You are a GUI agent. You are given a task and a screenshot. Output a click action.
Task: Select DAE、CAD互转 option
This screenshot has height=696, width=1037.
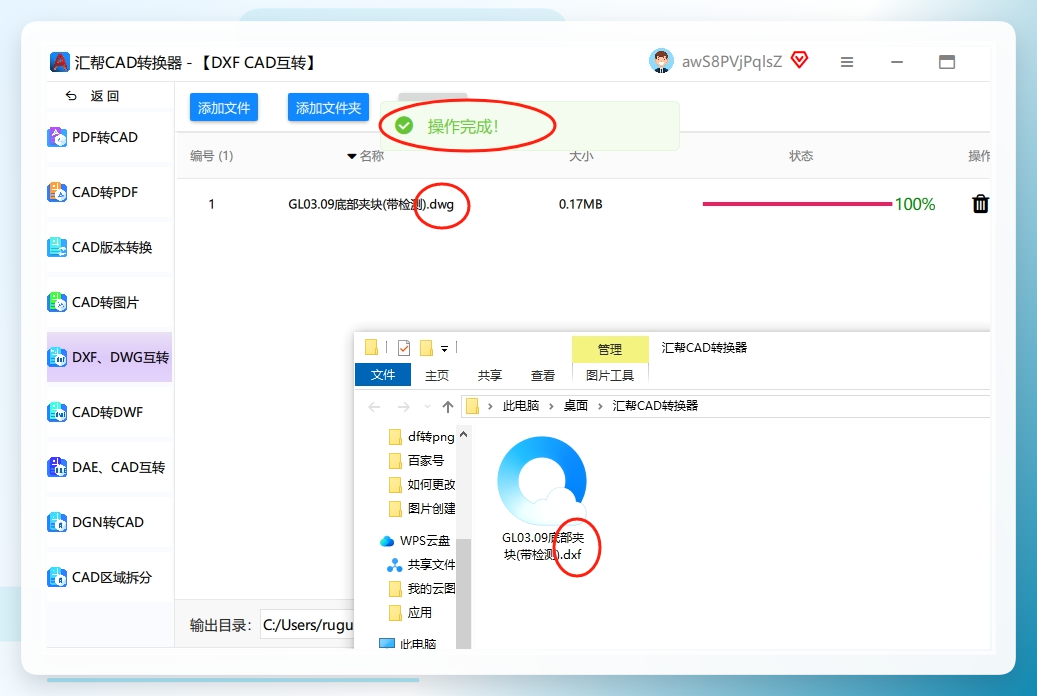[x=109, y=467]
